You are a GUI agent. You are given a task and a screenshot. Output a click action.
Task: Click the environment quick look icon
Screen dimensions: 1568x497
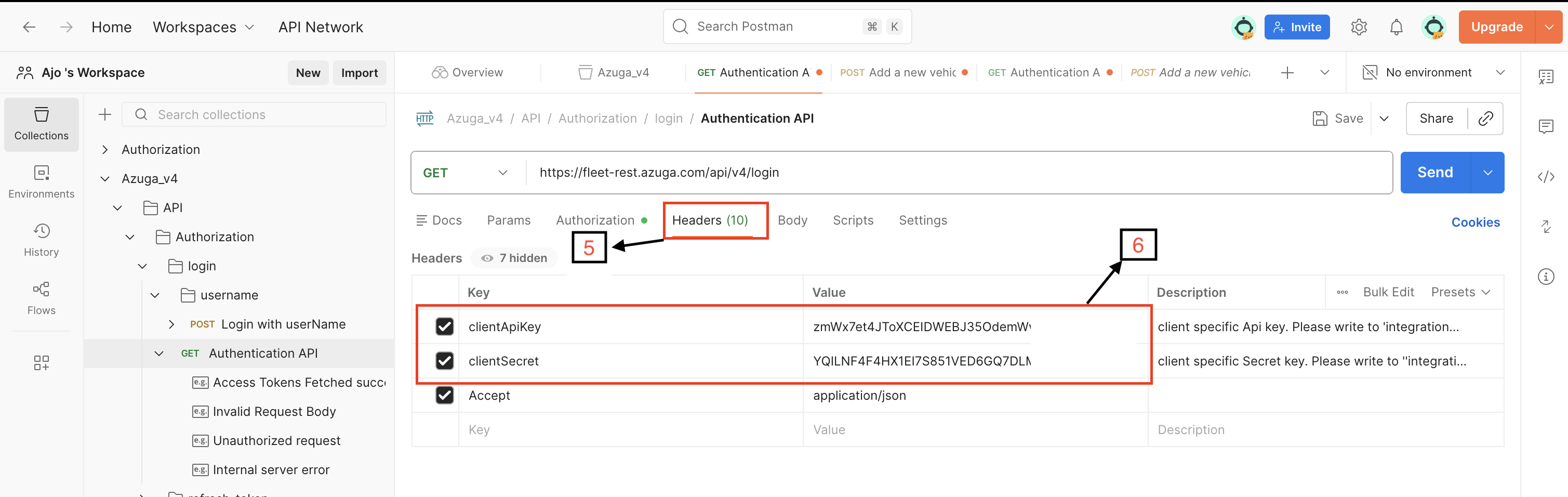[1370, 72]
